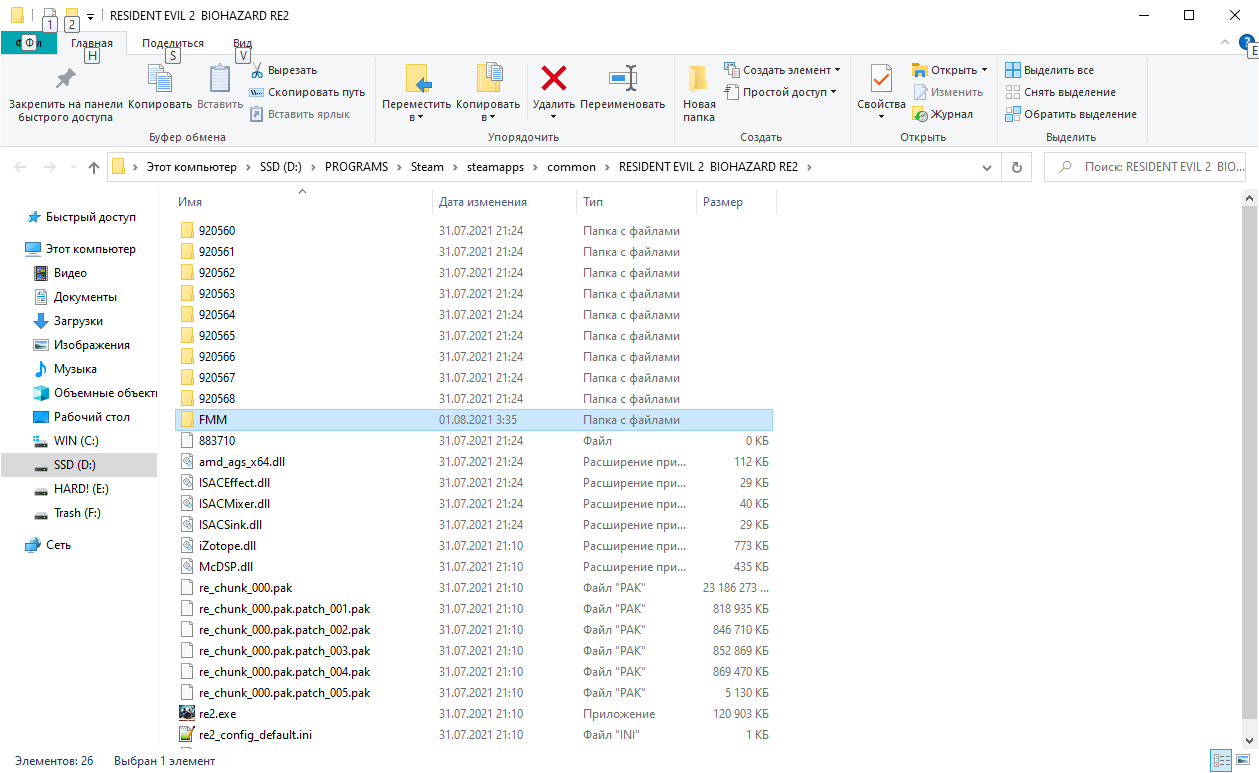Select the amd_ags_x64.dll file
Screen dimensions: 1259x773
click(x=473, y=462)
